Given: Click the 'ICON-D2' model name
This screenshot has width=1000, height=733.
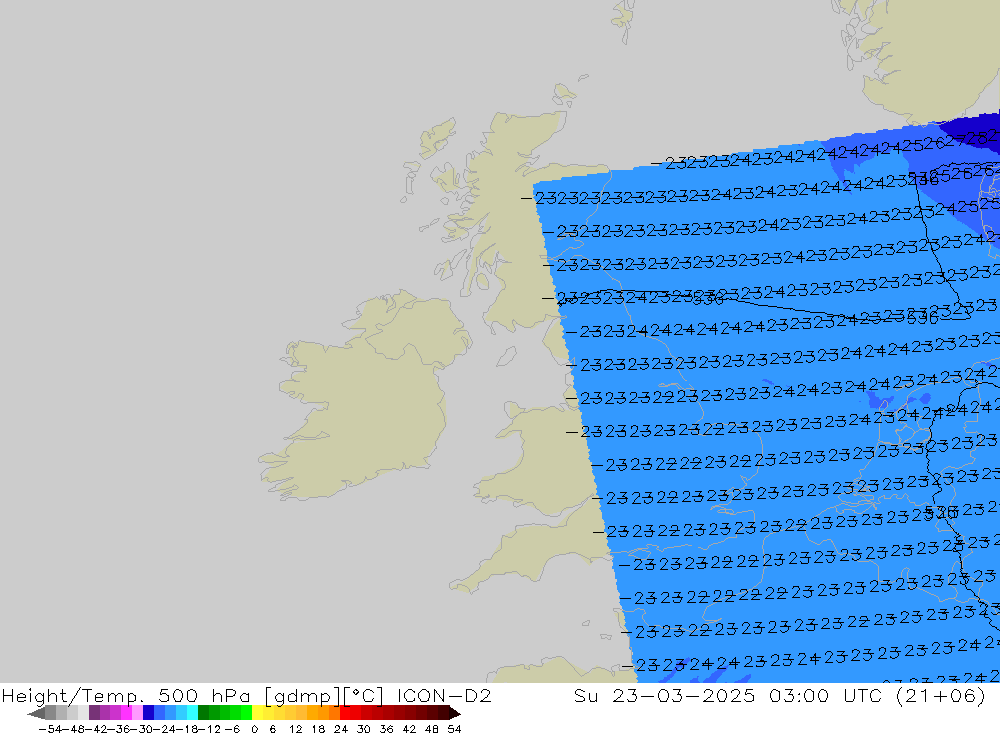Looking at the screenshot, I should pyautogui.click(x=445, y=696).
